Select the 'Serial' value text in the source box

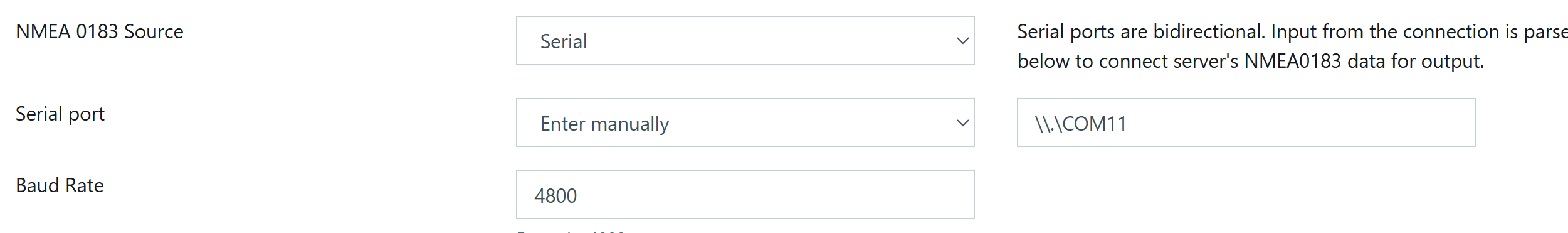click(564, 41)
